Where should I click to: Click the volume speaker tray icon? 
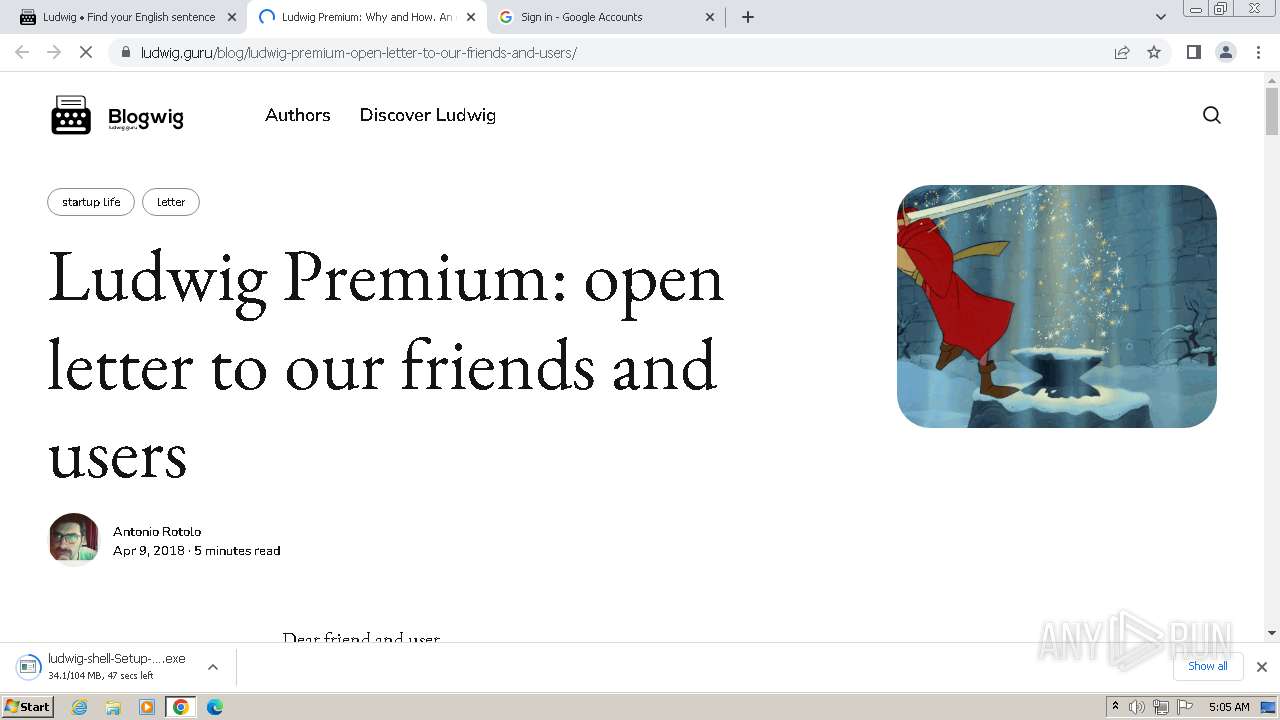pyautogui.click(x=1137, y=707)
